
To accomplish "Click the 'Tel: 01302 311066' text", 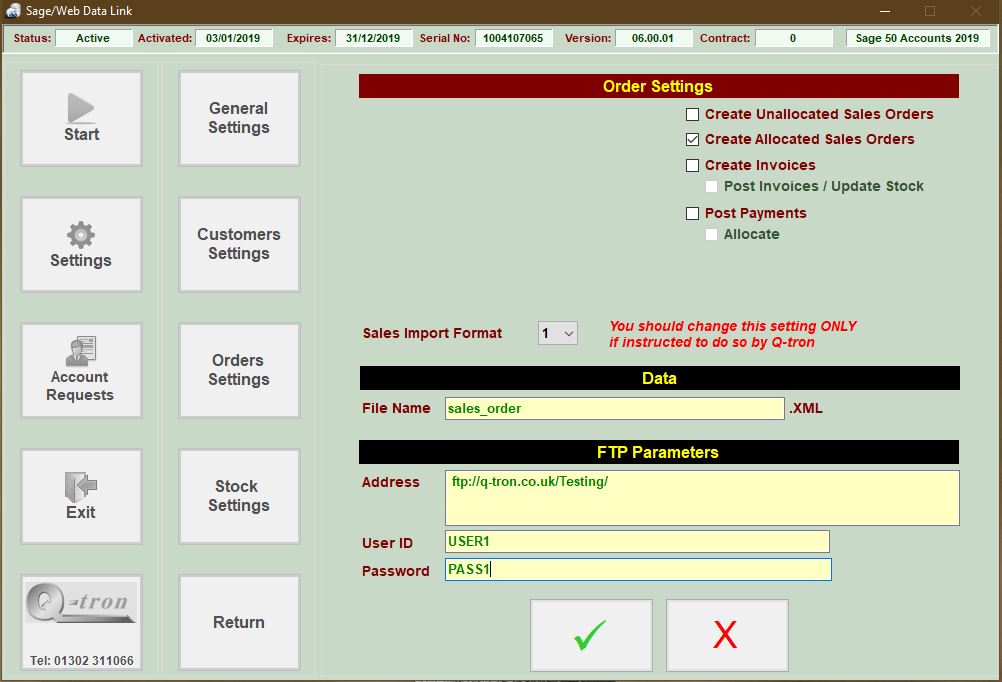I will coord(82,660).
